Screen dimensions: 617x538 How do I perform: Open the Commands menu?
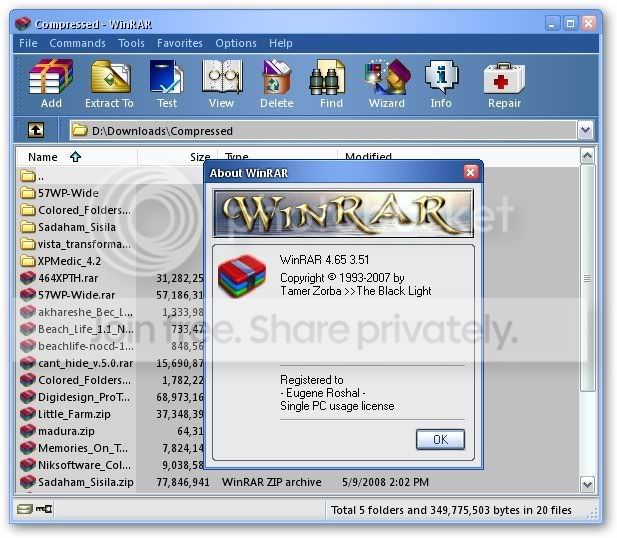click(78, 43)
